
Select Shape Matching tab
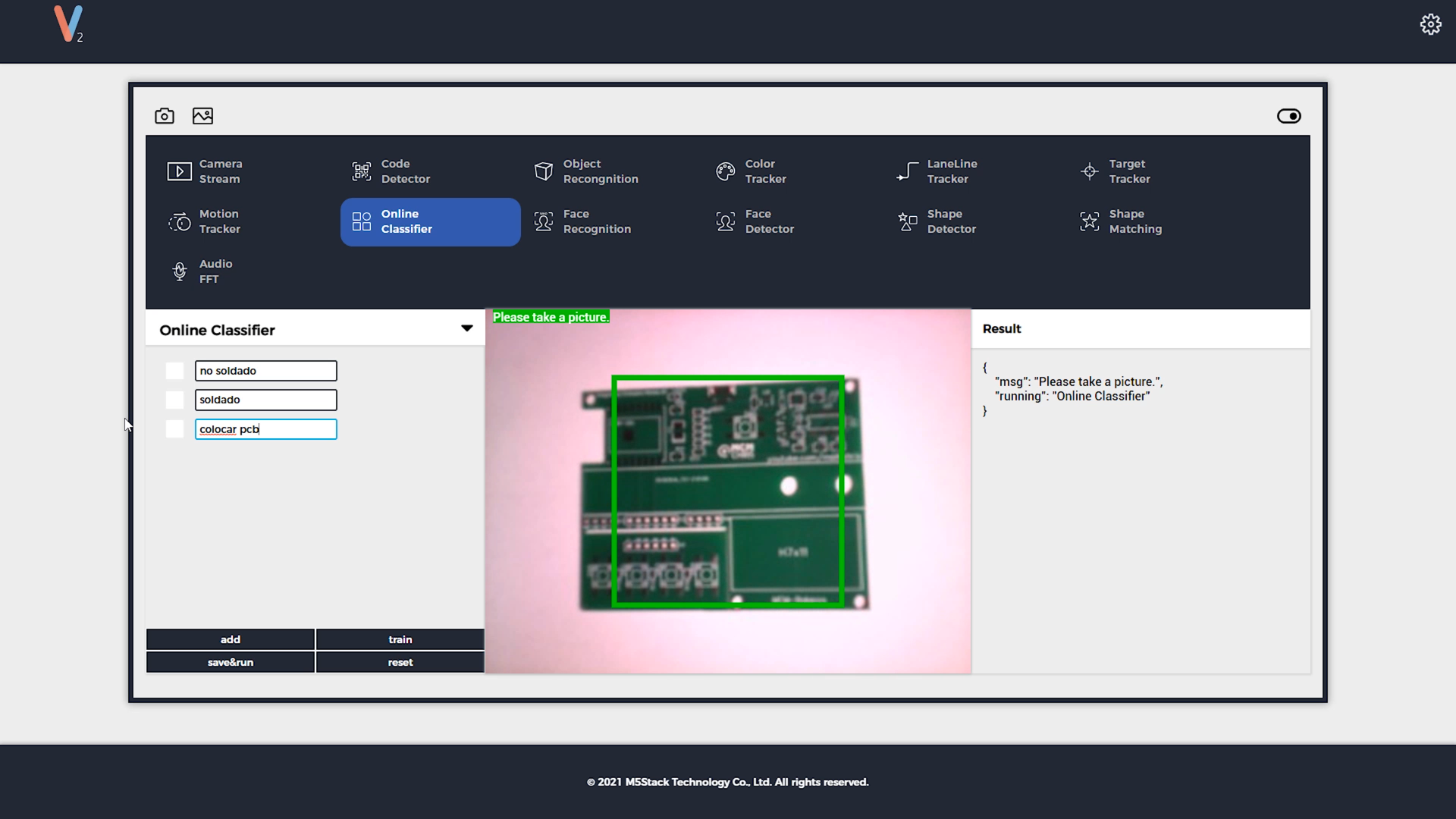pos(1135,221)
